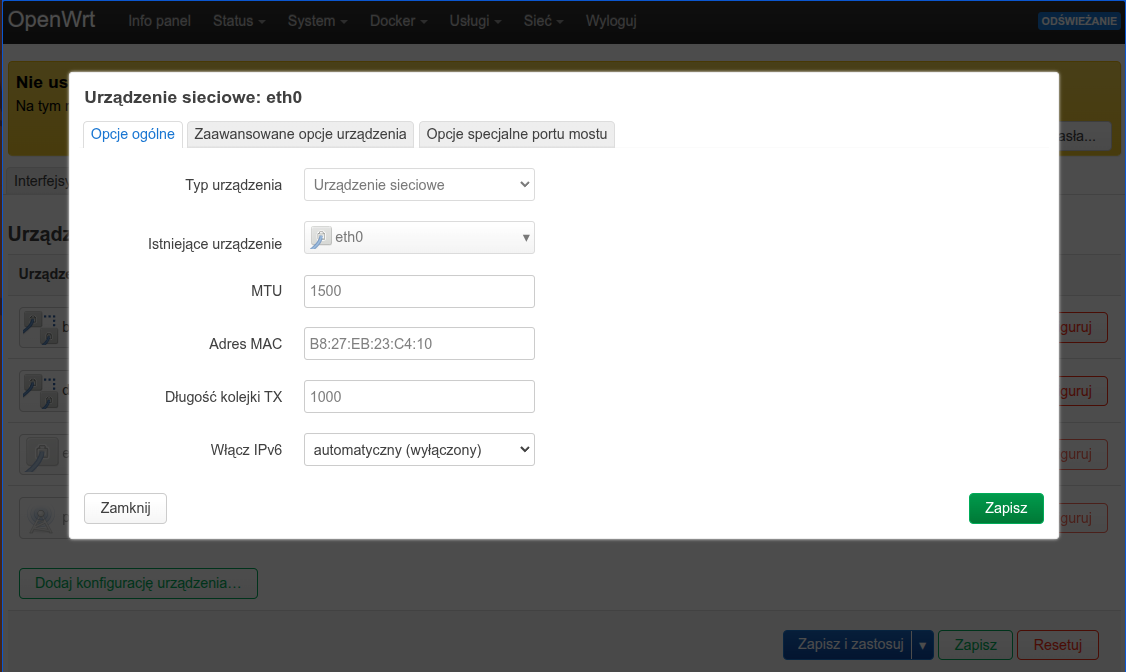Switch to Zaawansowane opcje urządzenia tab
This screenshot has width=1126, height=672.
pos(301,134)
